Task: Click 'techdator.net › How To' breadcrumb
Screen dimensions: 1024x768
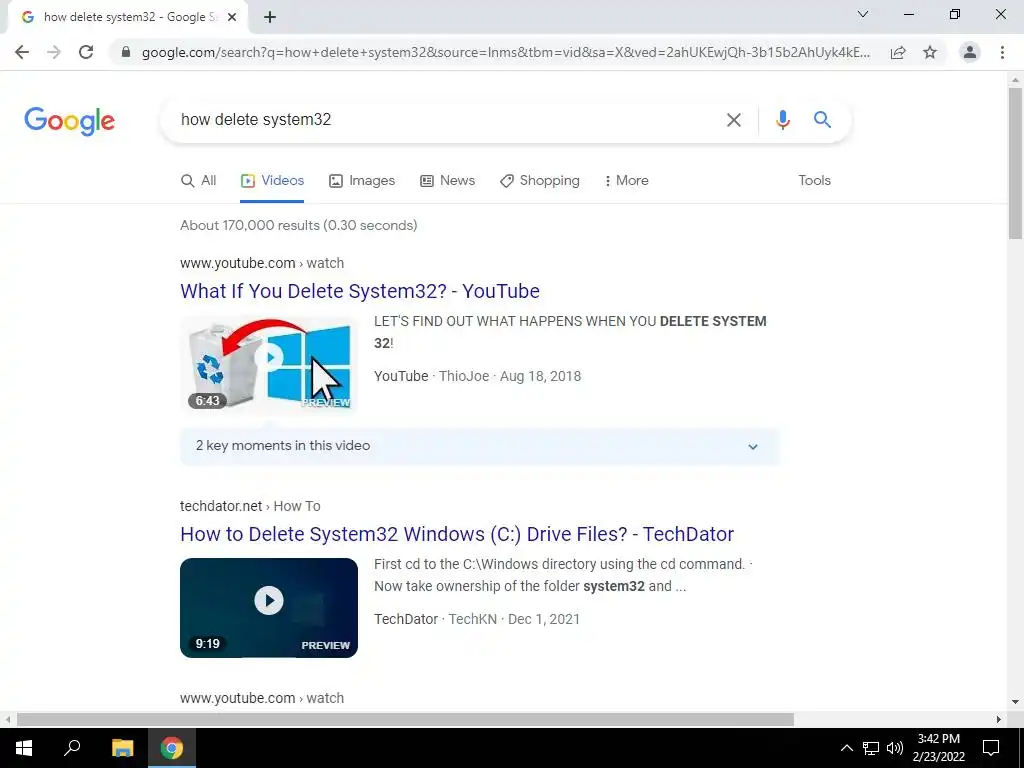Action: tap(250, 506)
